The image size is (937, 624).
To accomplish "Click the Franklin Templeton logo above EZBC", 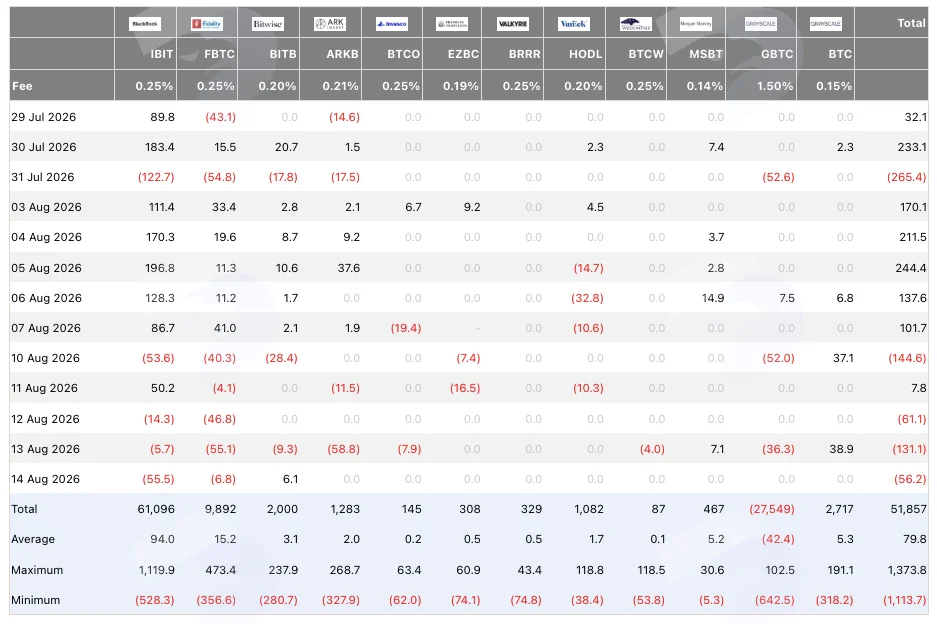I will [452, 24].
